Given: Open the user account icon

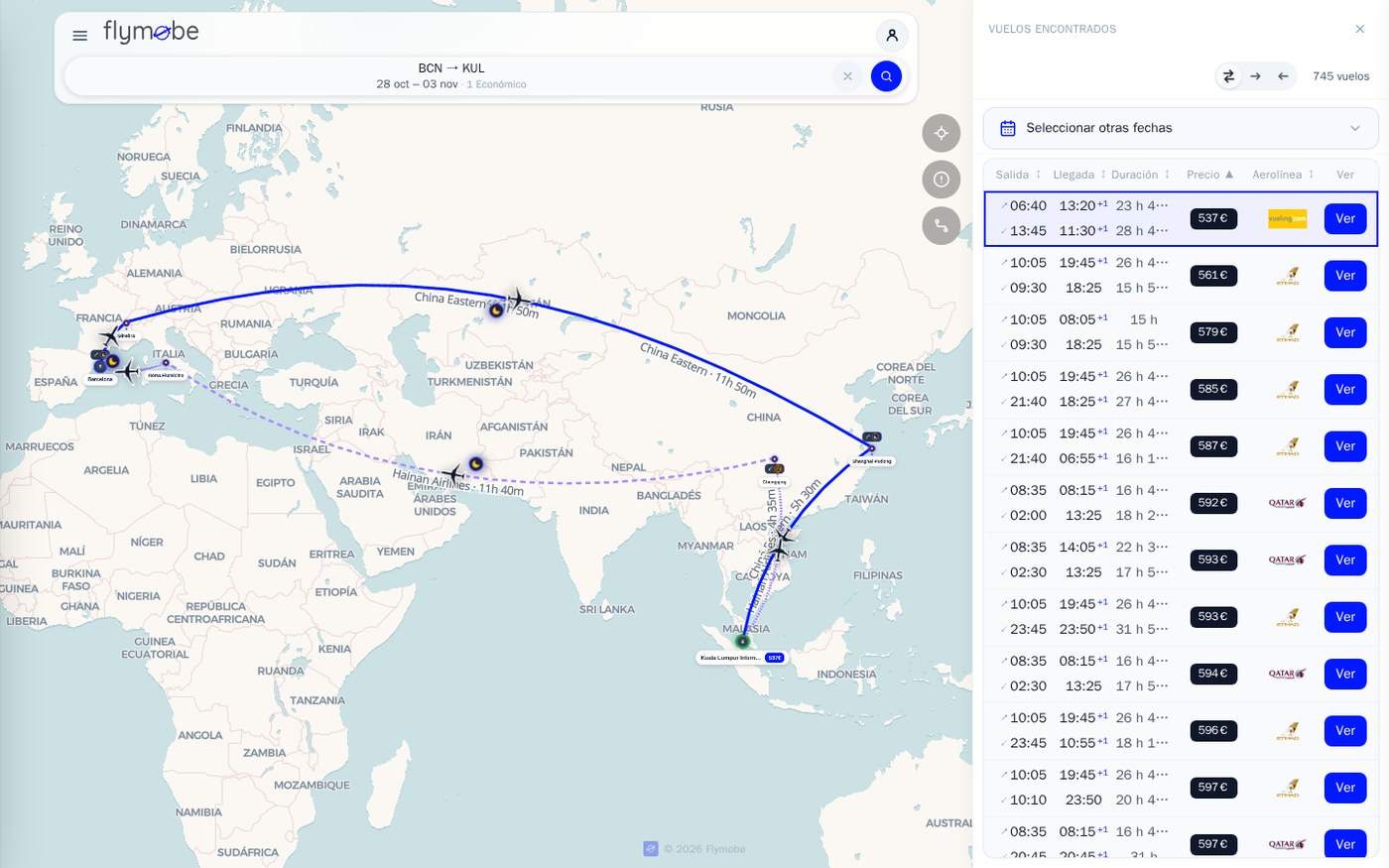Looking at the screenshot, I should pyautogui.click(x=892, y=36).
